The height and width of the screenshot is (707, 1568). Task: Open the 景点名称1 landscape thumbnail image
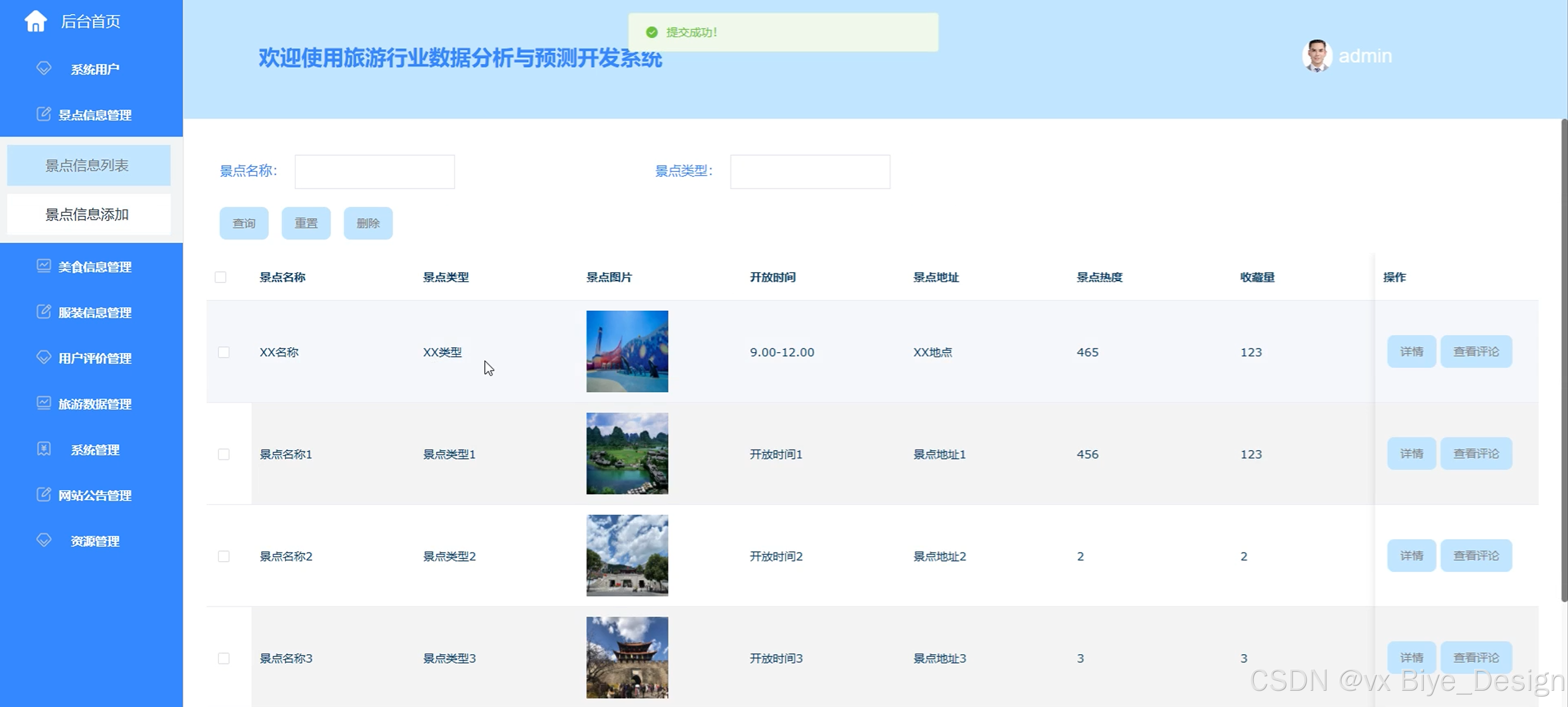[627, 454]
